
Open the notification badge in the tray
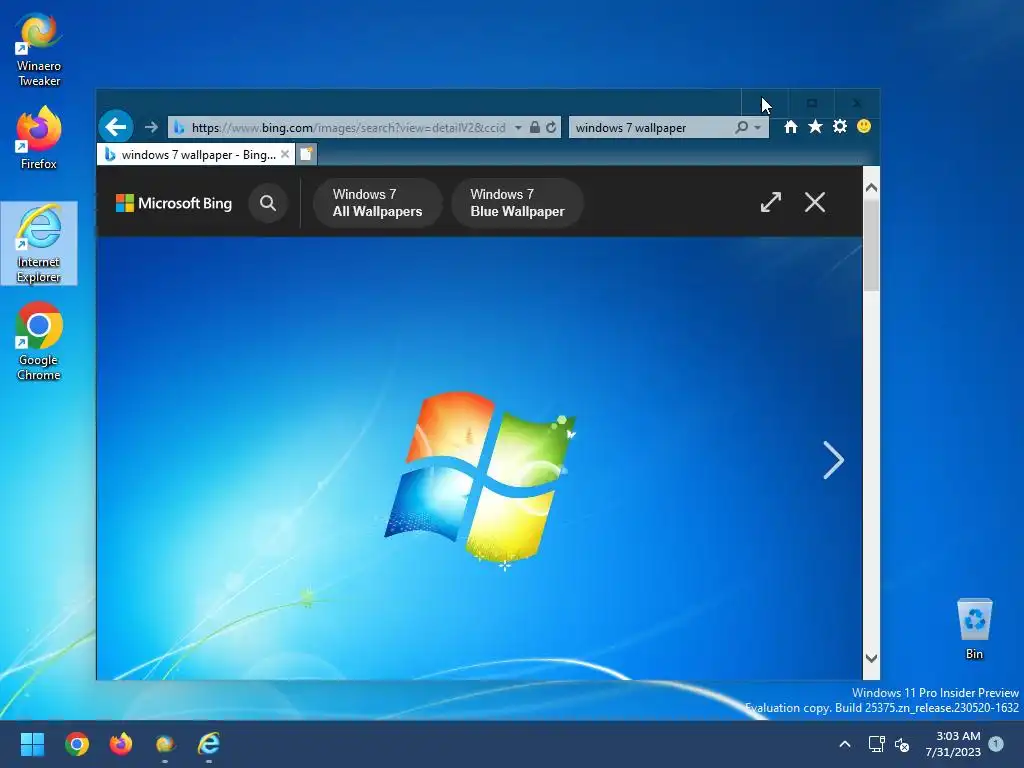pyautogui.click(x=996, y=743)
